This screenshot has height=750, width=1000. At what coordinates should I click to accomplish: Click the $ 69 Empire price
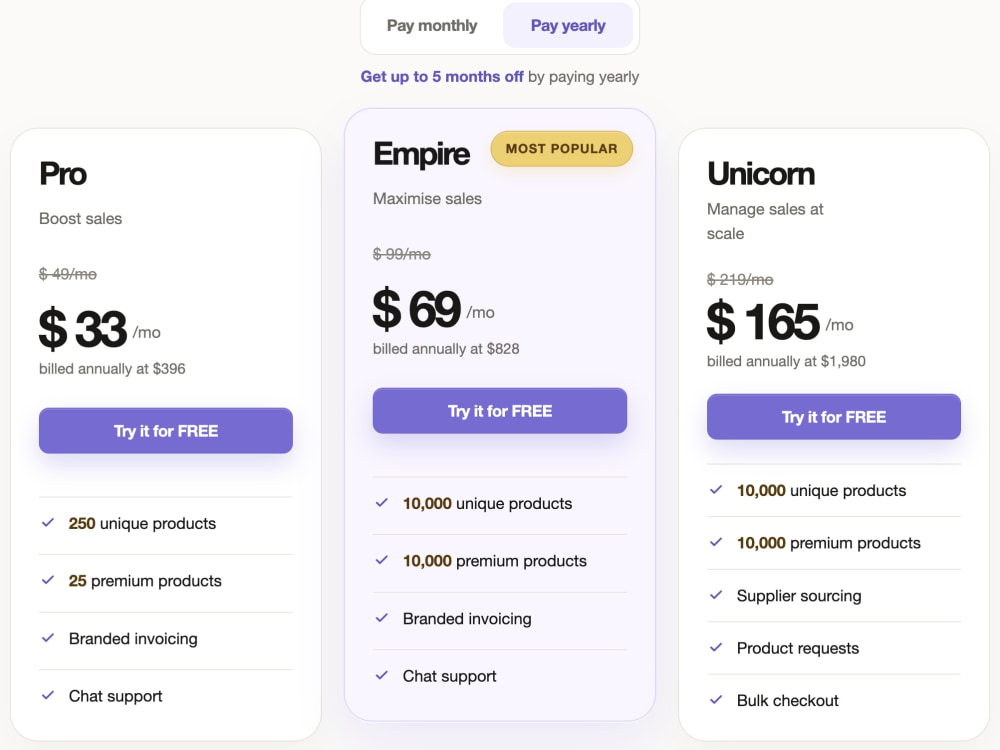click(416, 309)
